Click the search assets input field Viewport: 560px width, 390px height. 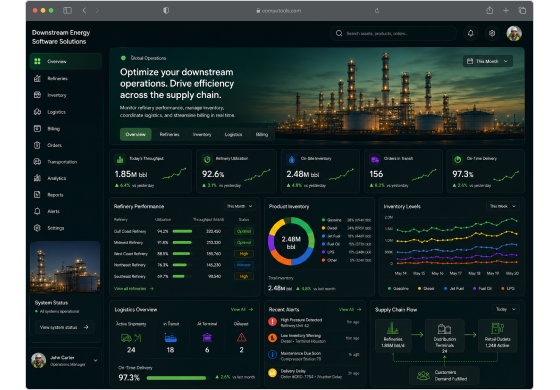coord(394,34)
